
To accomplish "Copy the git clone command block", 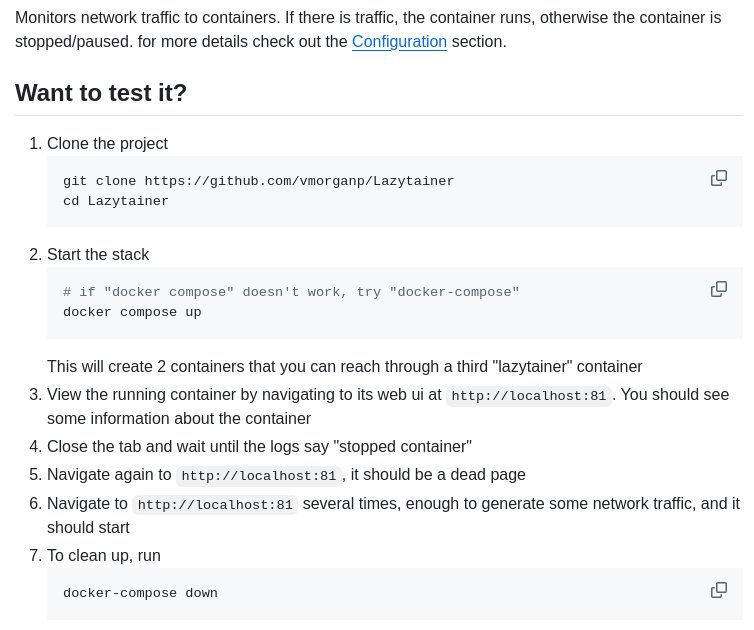I will pyautogui.click(x=718, y=178).
